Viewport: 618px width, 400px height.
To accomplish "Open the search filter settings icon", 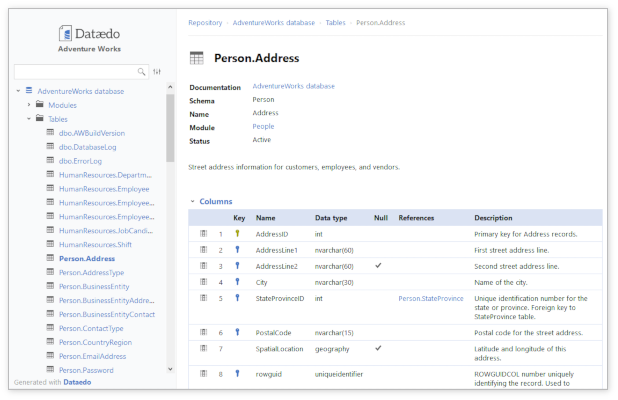I will point(157,72).
